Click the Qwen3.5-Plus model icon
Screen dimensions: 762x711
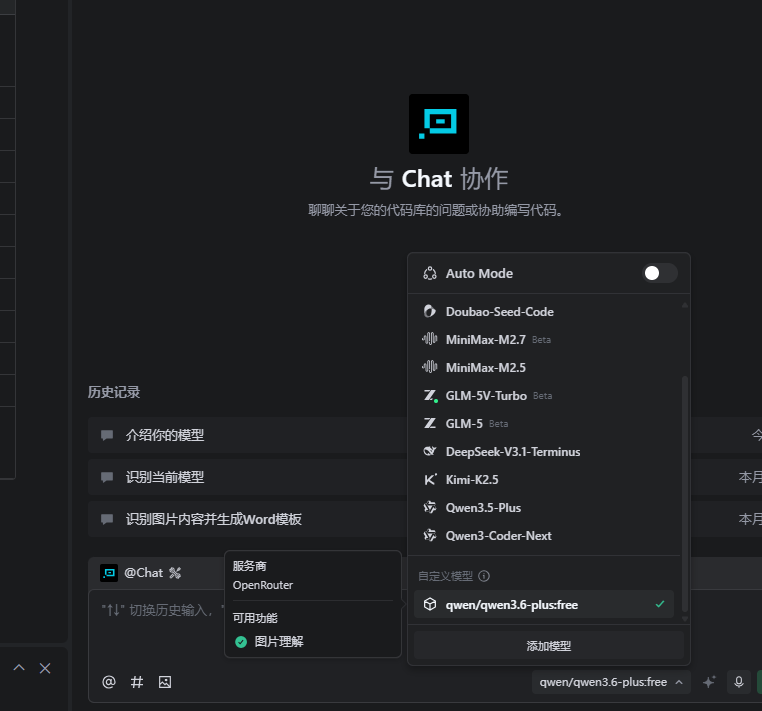point(430,508)
